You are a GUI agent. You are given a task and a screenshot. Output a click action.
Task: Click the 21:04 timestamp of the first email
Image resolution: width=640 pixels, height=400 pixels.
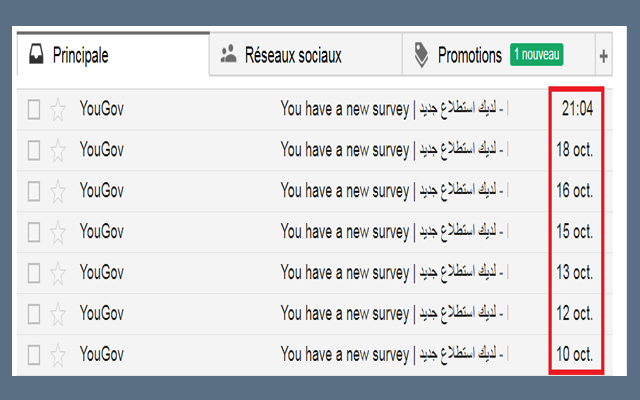coord(577,110)
